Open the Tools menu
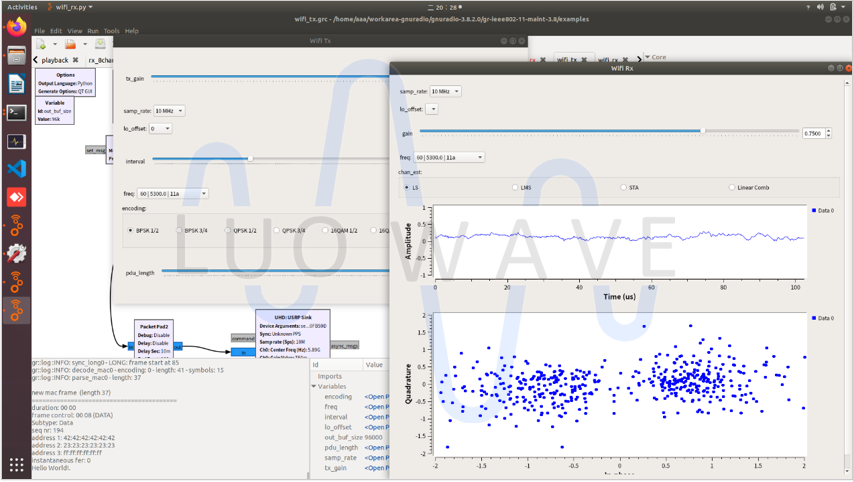Viewport: 853px width, 482px height. point(111,31)
